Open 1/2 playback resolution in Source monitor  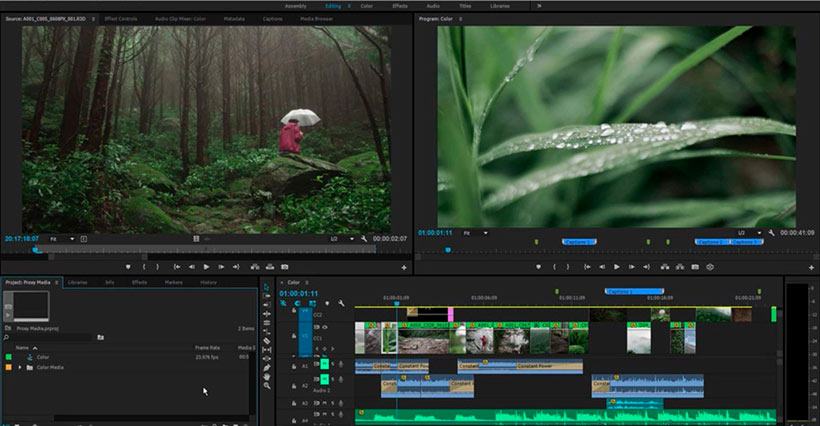click(343, 239)
